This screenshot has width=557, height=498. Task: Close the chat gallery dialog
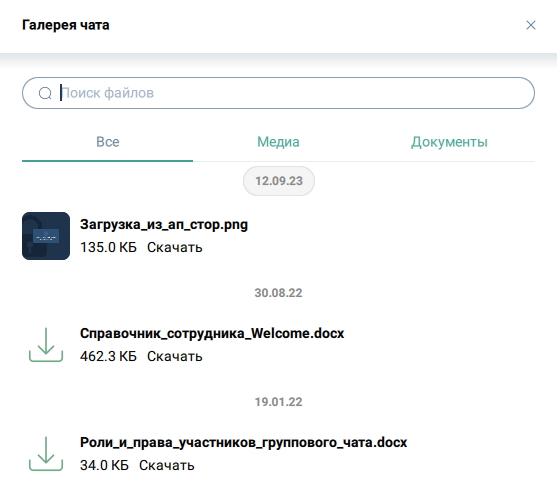click(531, 25)
